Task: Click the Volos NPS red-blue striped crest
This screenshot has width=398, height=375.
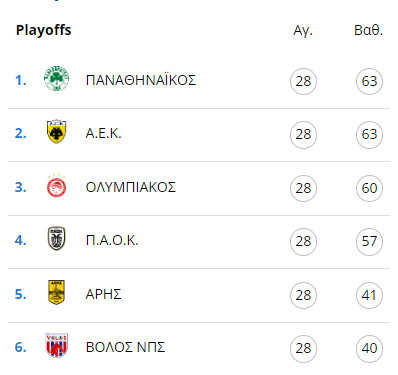Action: 57,345
